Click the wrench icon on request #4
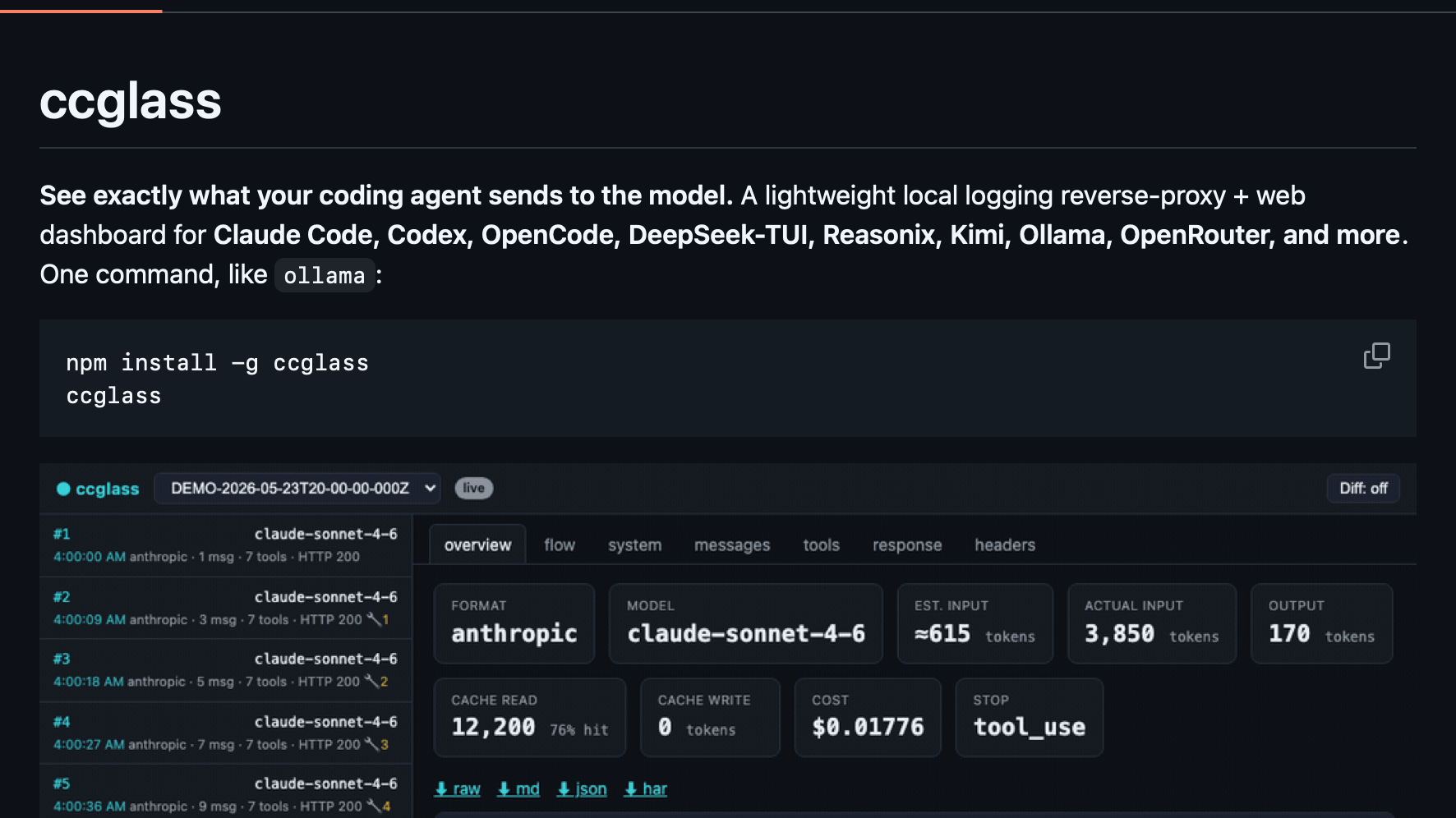Image resolution: width=1456 pixels, height=818 pixels. tap(372, 744)
